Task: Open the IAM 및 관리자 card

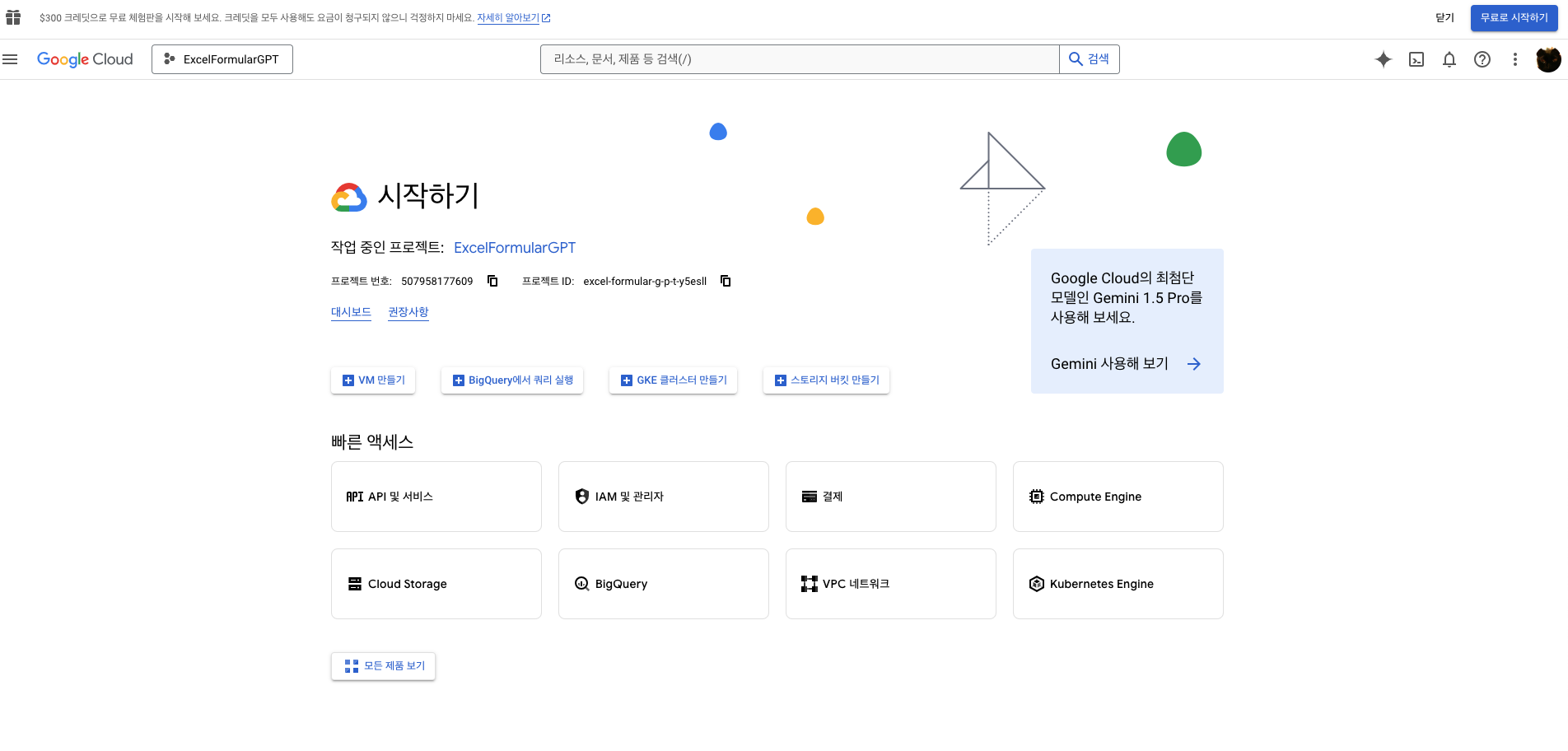Action: tap(664, 497)
